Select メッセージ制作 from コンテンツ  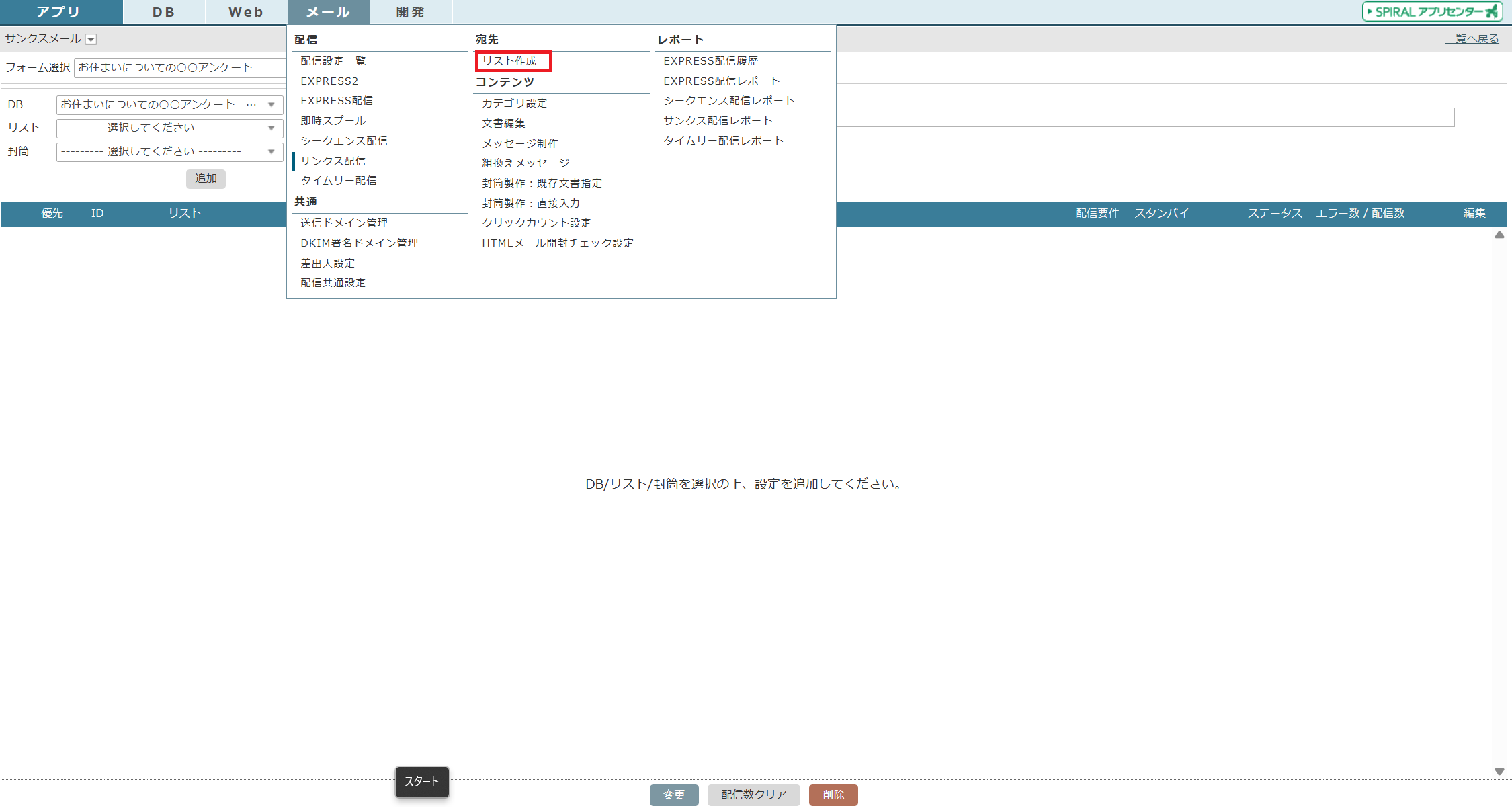pos(519,144)
